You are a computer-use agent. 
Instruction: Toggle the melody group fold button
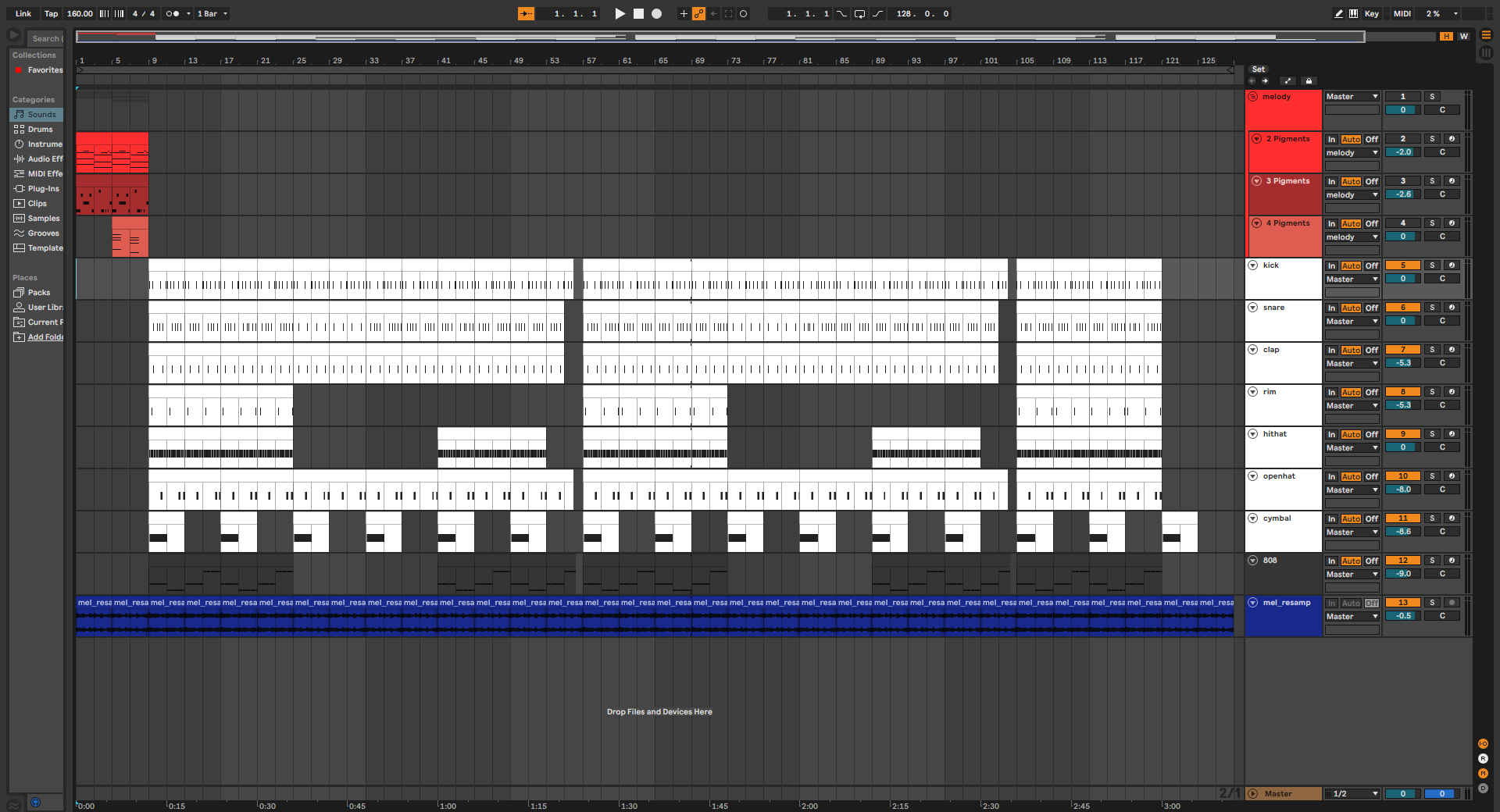[x=1253, y=97]
